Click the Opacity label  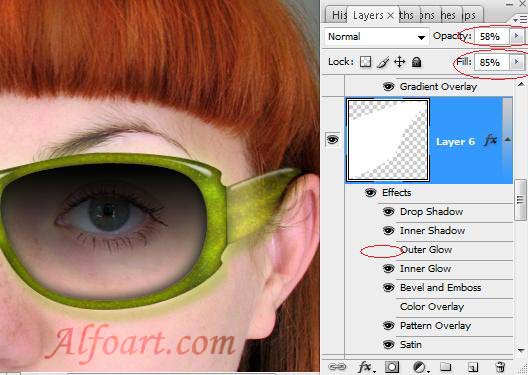(x=451, y=36)
